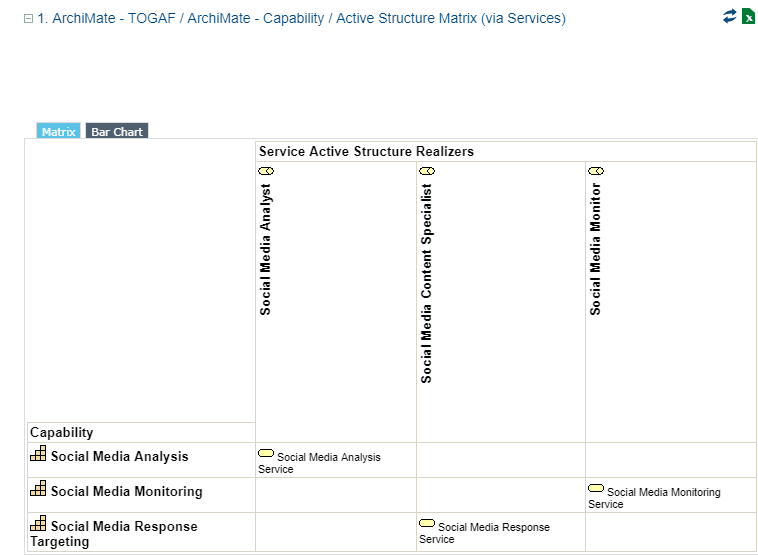758x556 pixels.
Task: Click the report title text link
Action: (x=301, y=19)
